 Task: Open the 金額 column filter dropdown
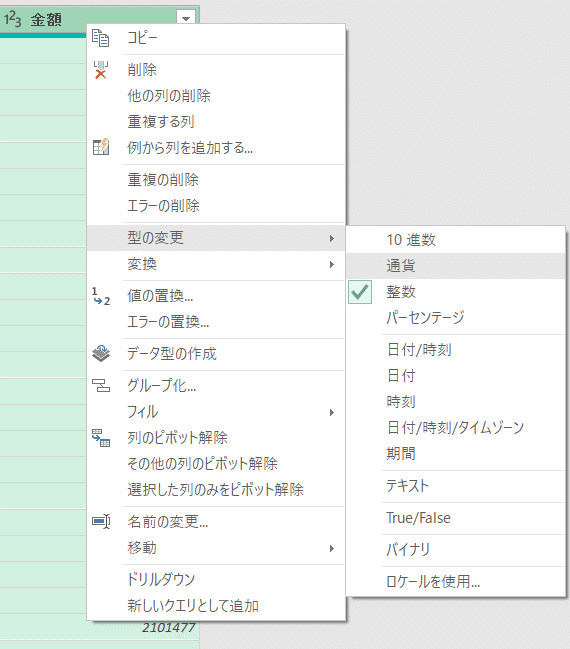(186, 18)
